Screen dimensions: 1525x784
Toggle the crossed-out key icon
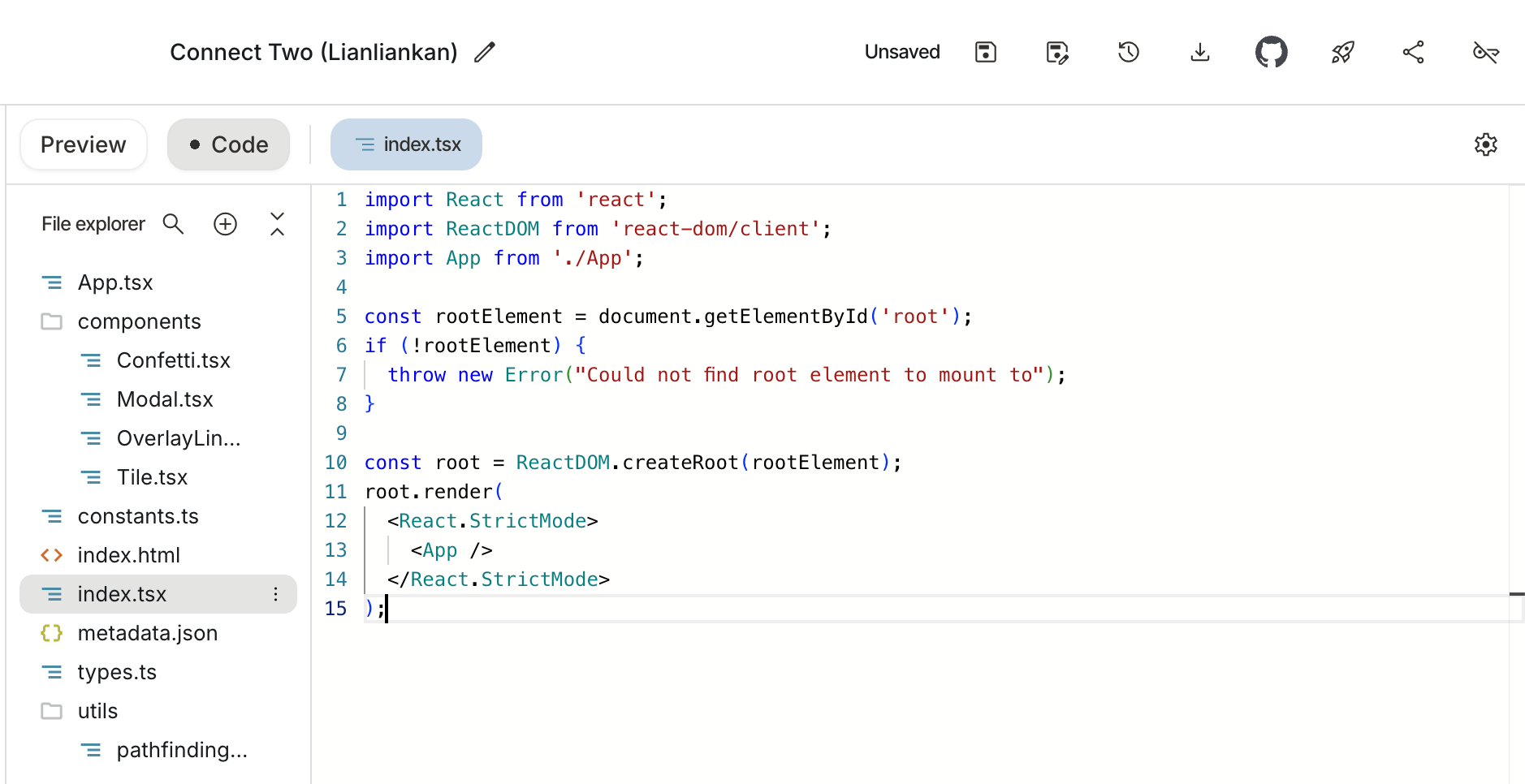pyautogui.click(x=1485, y=52)
